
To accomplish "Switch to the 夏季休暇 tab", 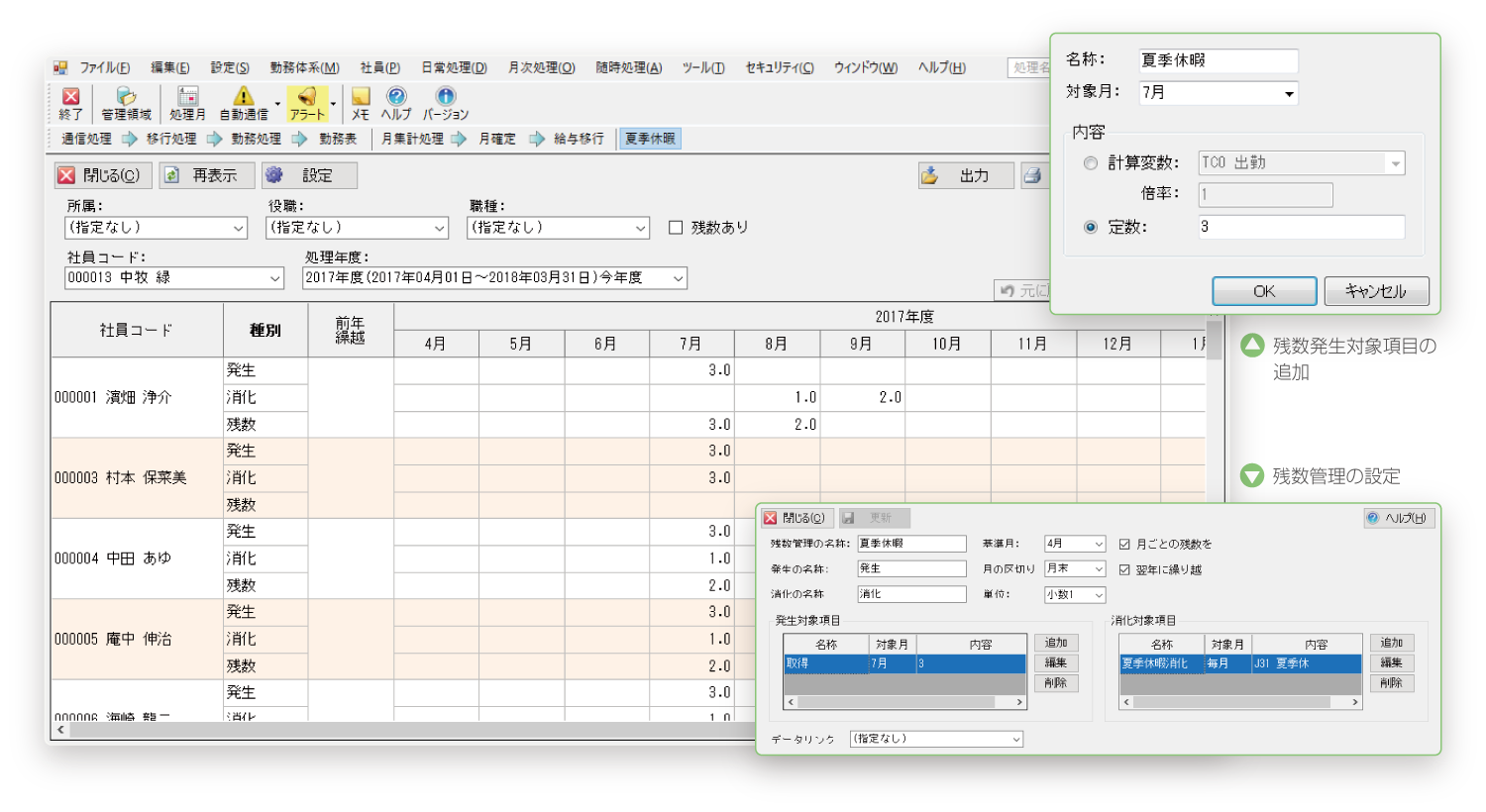I will [649, 139].
